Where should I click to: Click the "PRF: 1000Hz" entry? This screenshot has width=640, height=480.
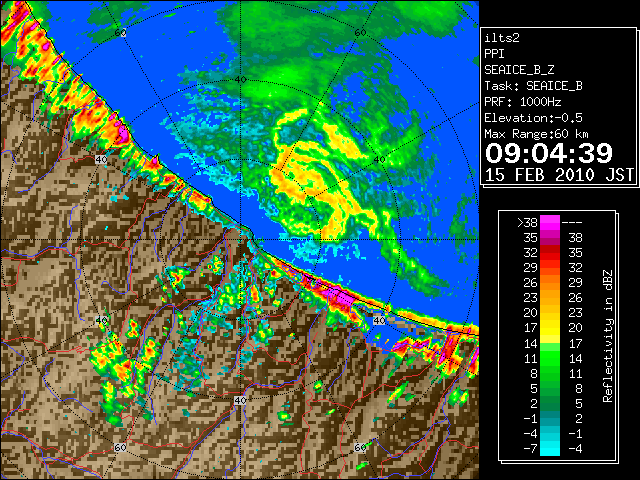pyautogui.click(x=523, y=102)
